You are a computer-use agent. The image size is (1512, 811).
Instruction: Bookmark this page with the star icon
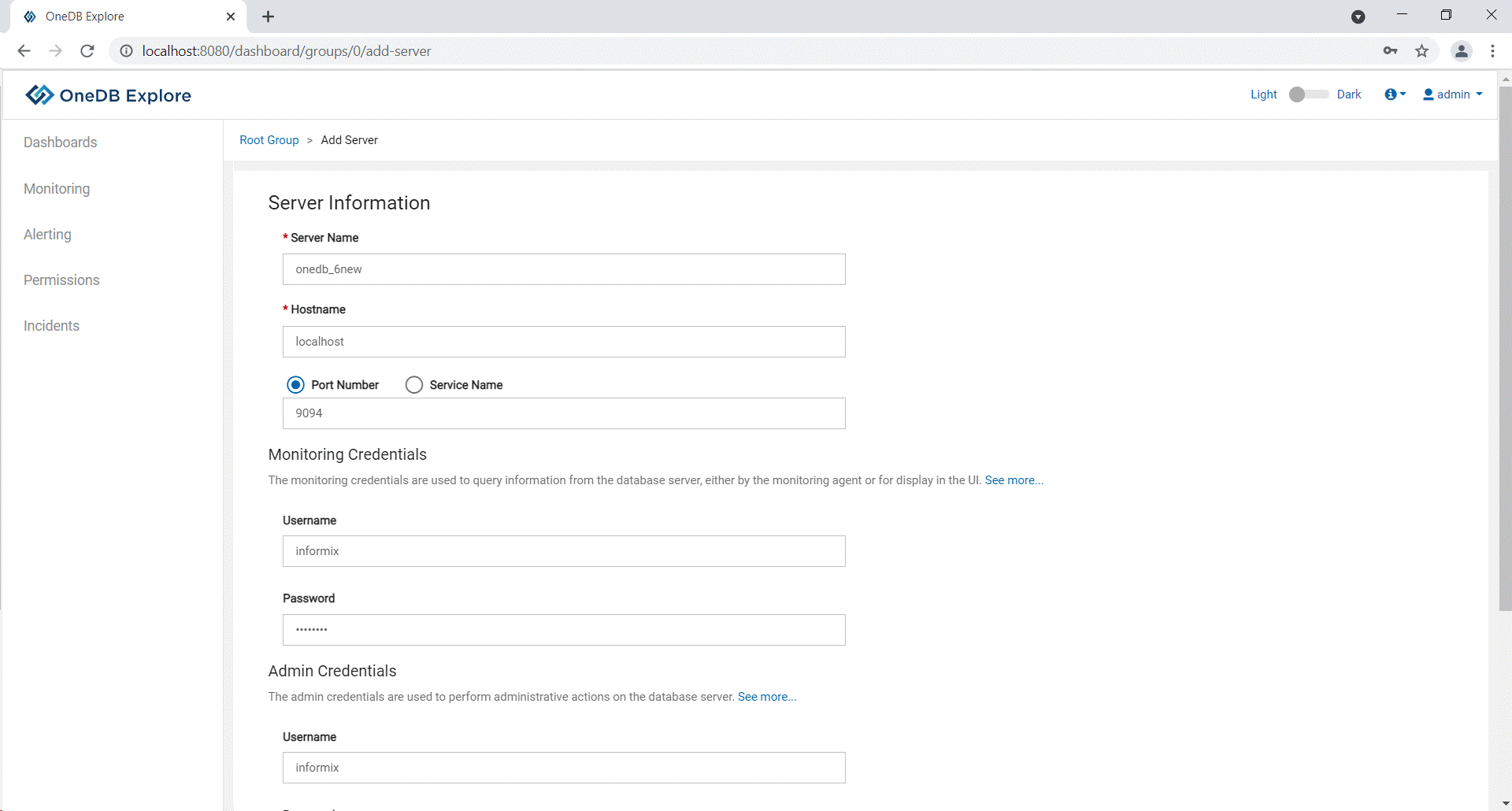pyautogui.click(x=1421, y=51)
